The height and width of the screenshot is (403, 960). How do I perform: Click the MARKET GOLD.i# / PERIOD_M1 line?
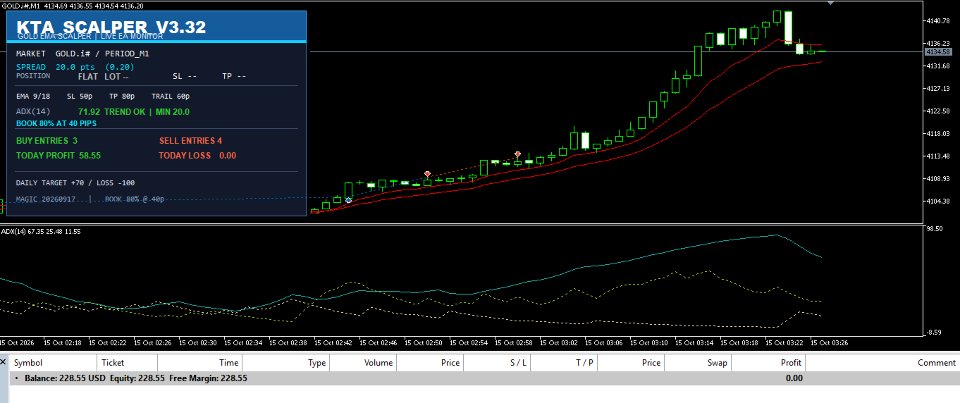pos(83,54)
